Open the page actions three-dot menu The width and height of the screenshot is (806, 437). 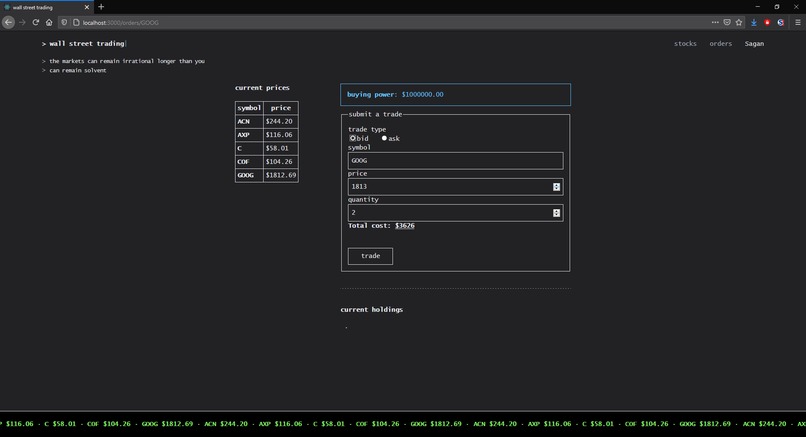pos(715,23)
